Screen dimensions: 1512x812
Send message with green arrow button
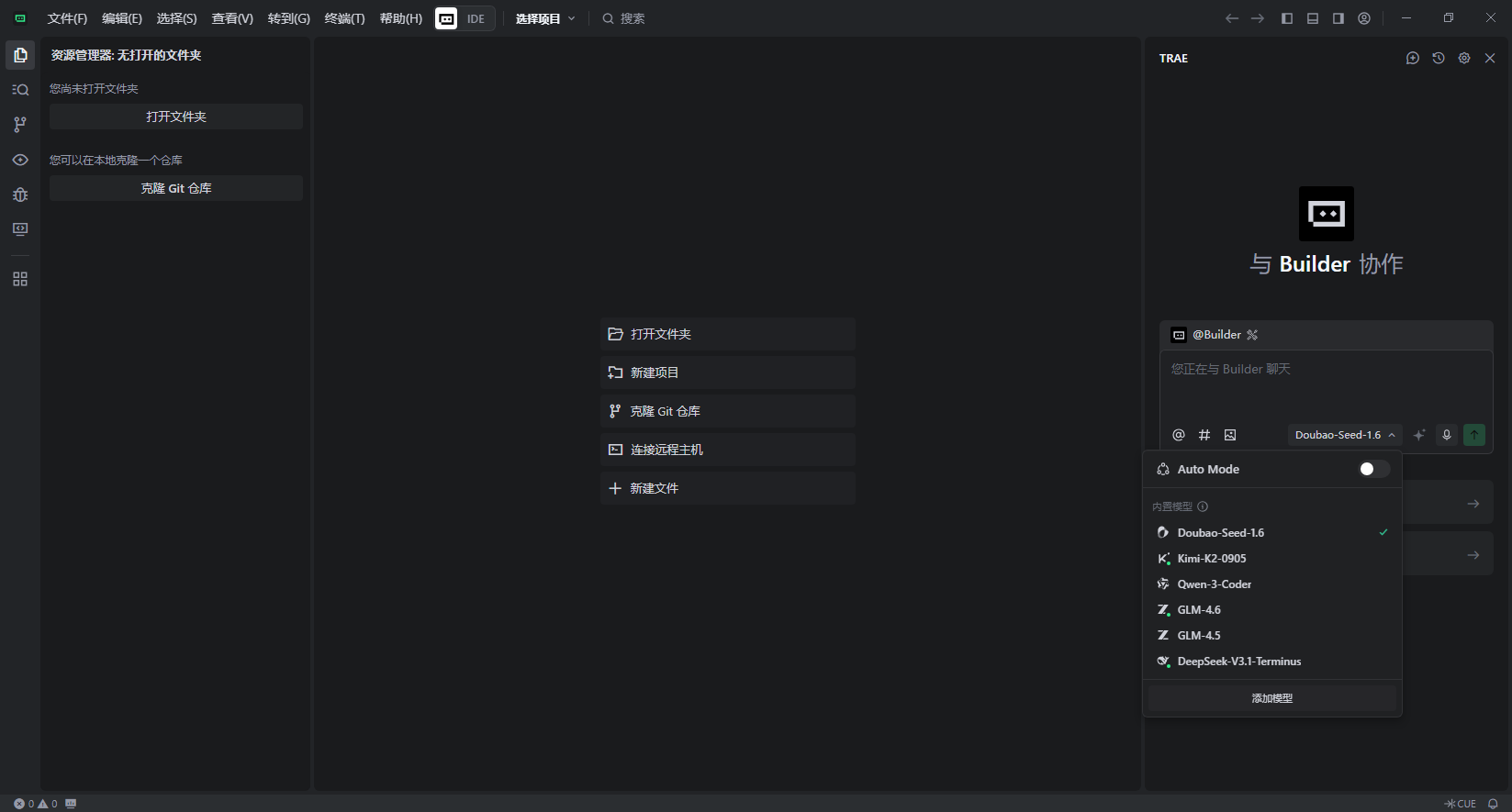pos(1474,435)
